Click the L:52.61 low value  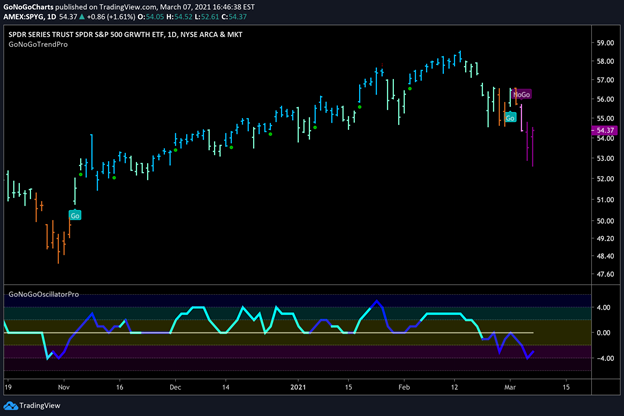(207, 17)
